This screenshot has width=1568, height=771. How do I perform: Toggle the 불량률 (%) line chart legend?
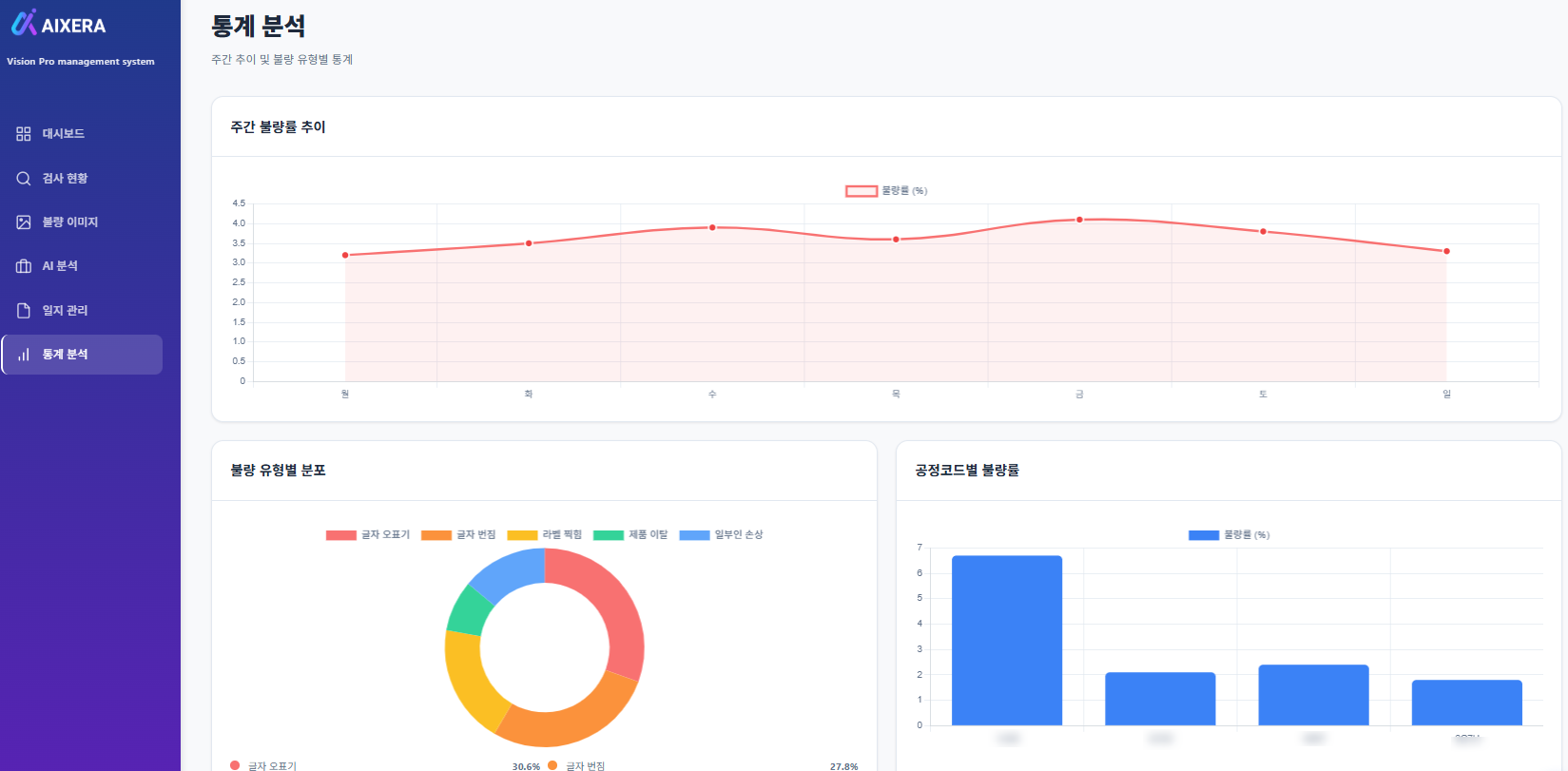coord(886,191)
